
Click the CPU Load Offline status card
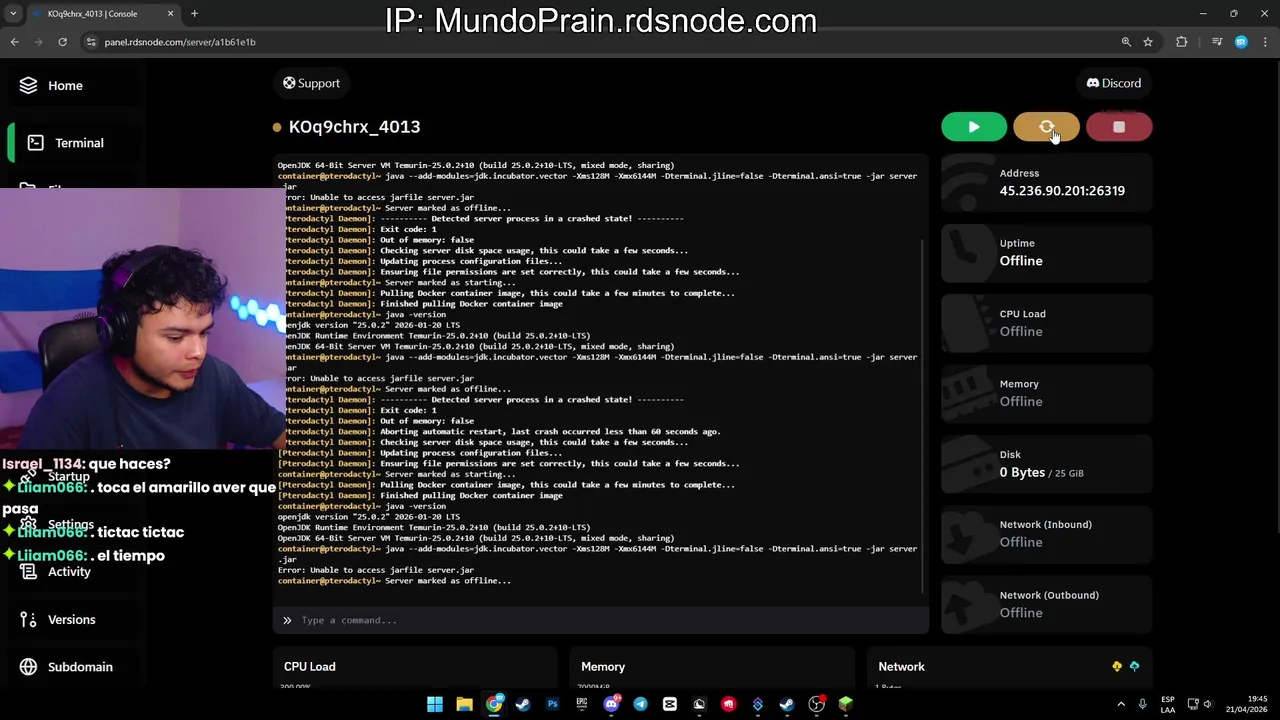1047,323
